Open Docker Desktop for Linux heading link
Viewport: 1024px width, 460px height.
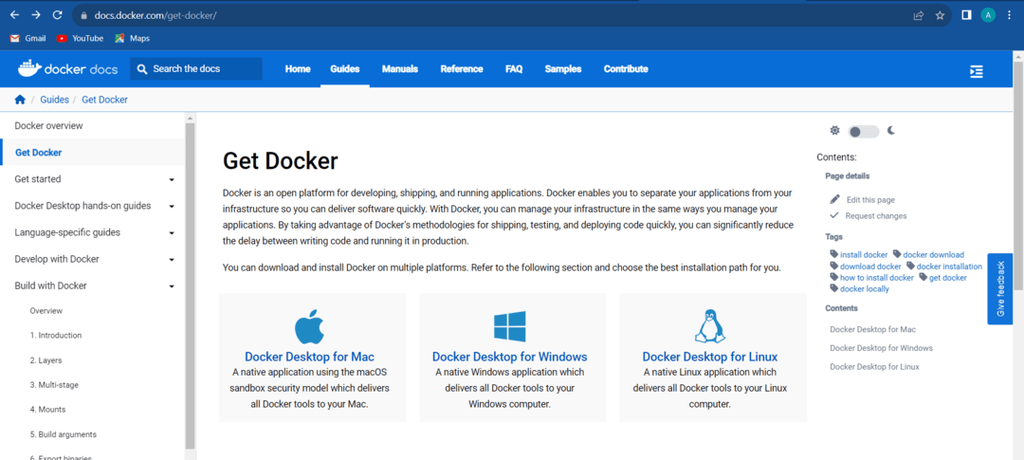[x=710, y=357]
